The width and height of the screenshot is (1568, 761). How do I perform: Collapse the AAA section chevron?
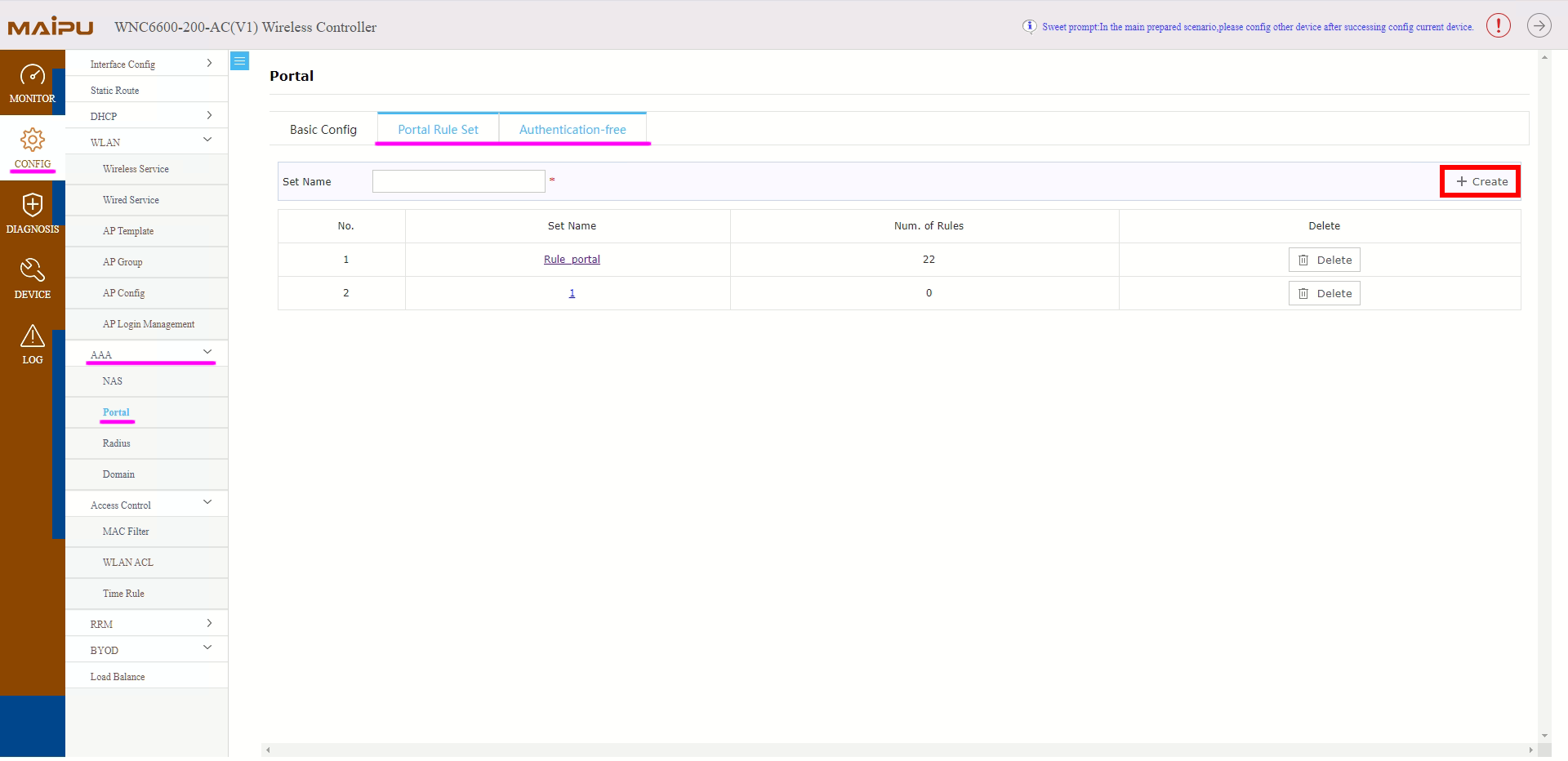click(207, 352)
